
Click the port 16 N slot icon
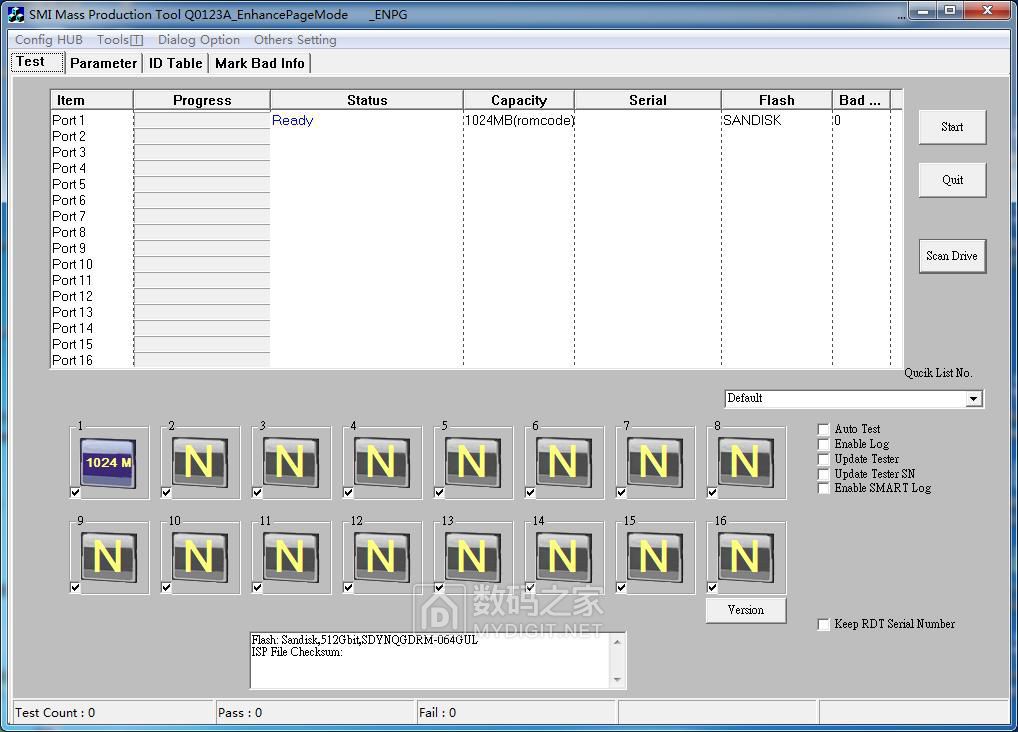point(745,556)
